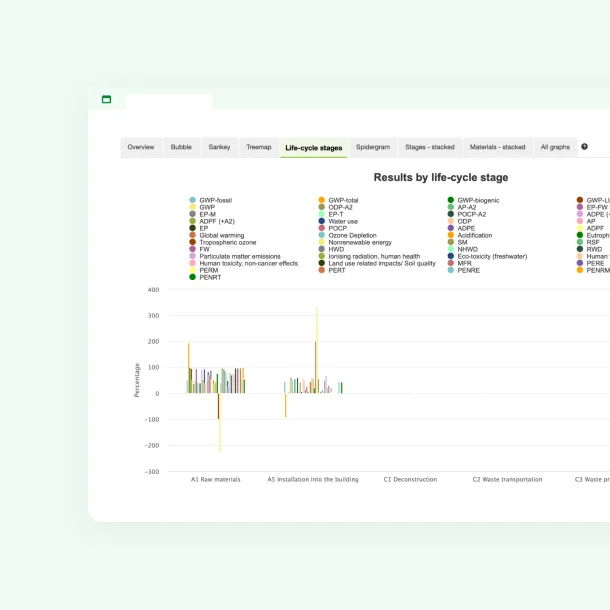
Task: Toggle the ODP-A2 legend entry
Action: coord(336,207)
